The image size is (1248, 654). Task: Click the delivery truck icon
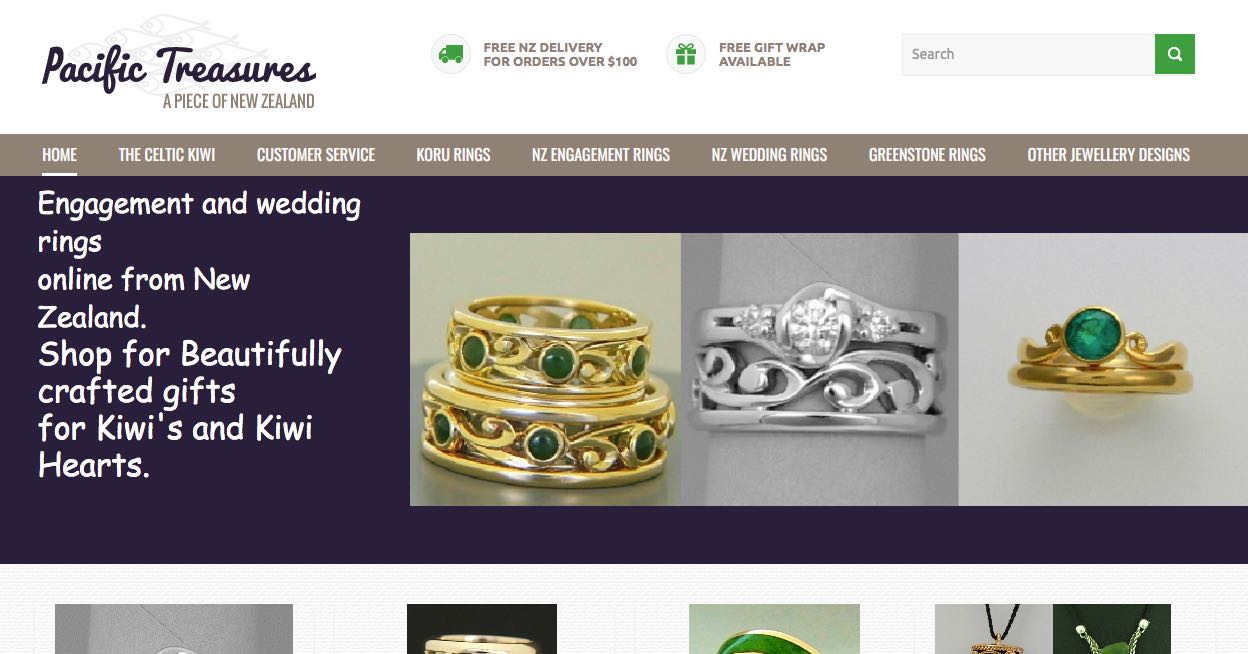(x=451, y=54)
